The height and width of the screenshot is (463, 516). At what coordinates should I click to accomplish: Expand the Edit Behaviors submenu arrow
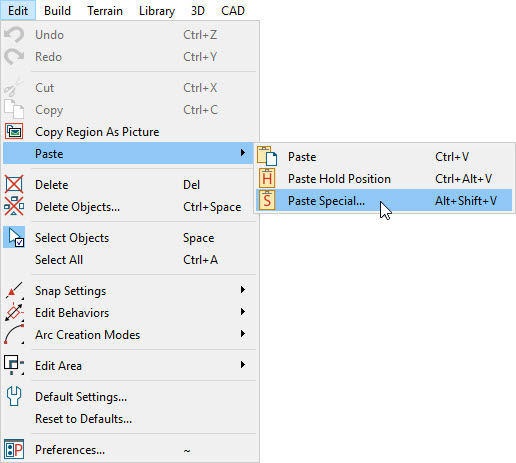pyautogui.click(x=243, y=312)
